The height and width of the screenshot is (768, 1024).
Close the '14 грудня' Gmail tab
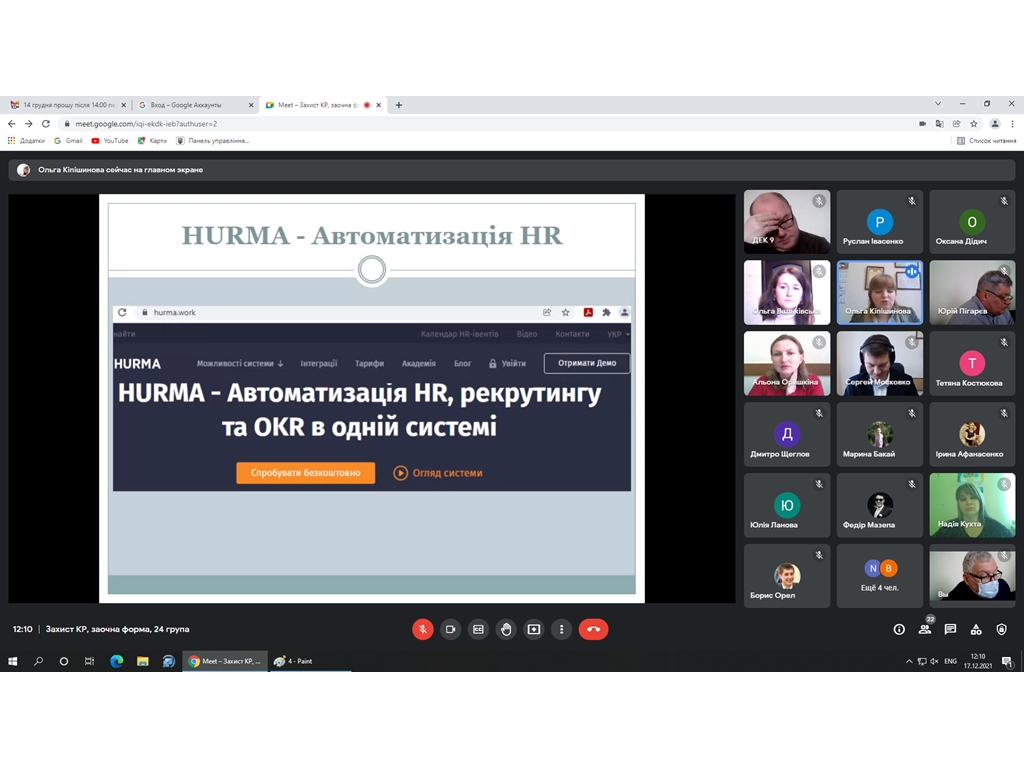tap(123, 104)
